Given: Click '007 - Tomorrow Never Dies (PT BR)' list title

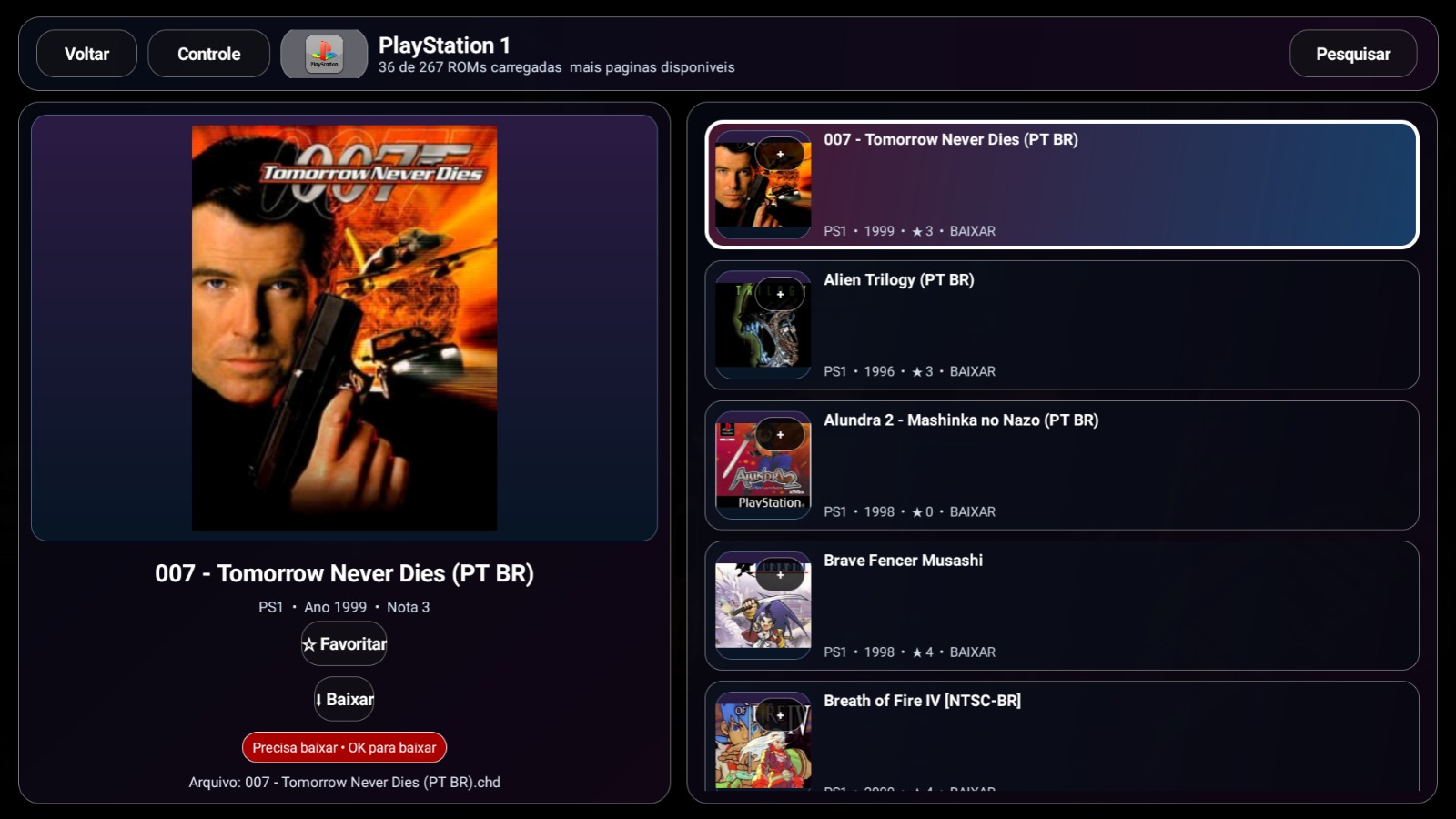Looking at the screenshot, I should [x=951, y=139].
